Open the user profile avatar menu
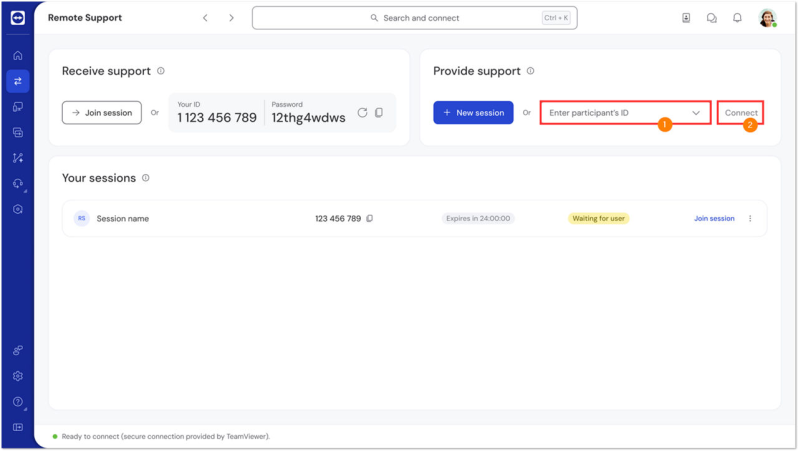Image resolution: width=798 pixels, height=451 pixels. pyautogui.click(x=767, y=18)
